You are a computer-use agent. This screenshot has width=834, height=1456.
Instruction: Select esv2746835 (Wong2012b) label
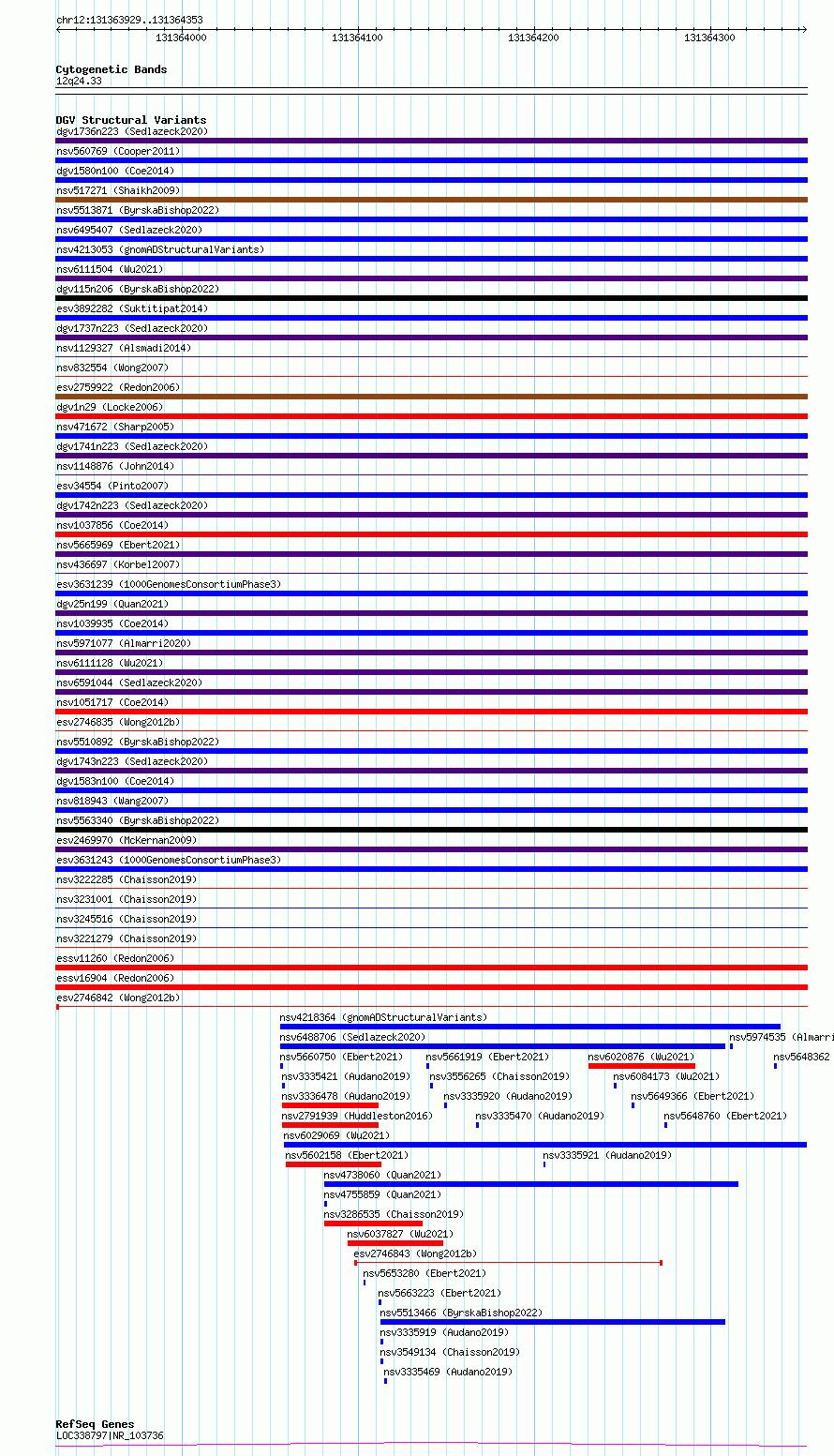tap(118, 722)
